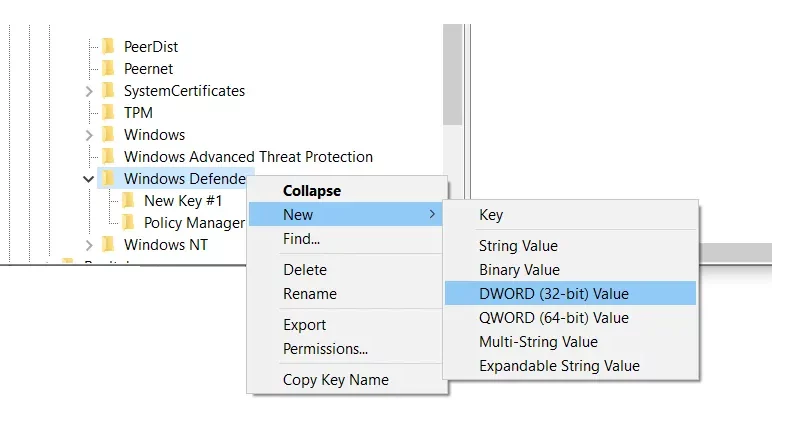Image resolution: width=800 pixels, height=446 pixels.
Task: Choose Export in the context menu
Action: [x=345, y=325]
